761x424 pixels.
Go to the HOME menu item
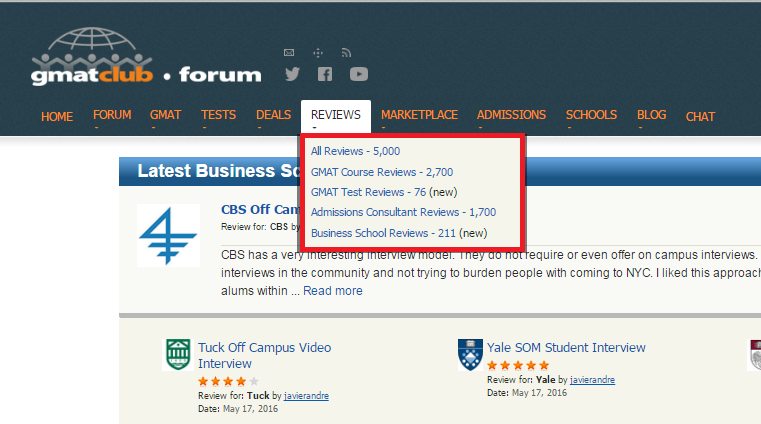click(x=57, y=116)
